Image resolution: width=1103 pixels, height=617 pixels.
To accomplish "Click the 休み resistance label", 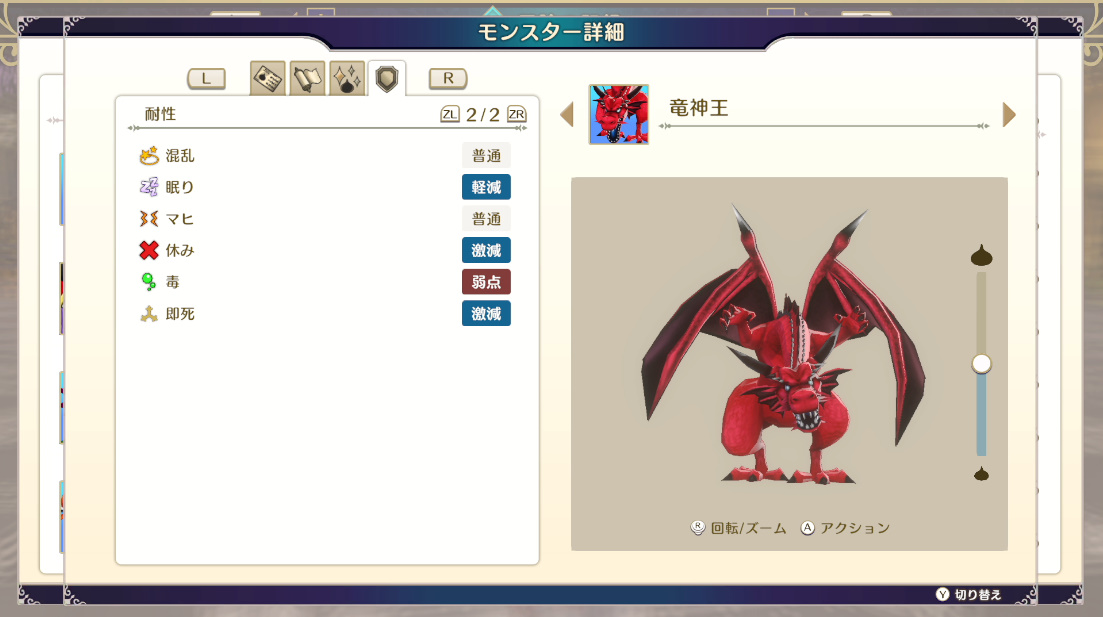I will click(x=180, y=250).
